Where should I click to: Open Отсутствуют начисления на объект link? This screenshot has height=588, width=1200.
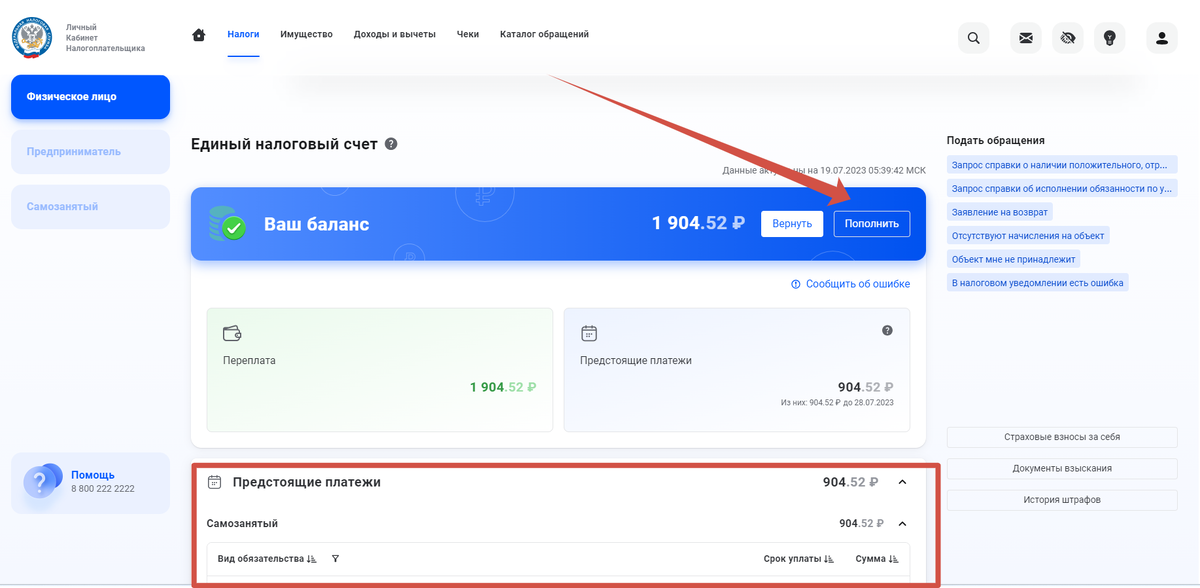click(1028, 236)
